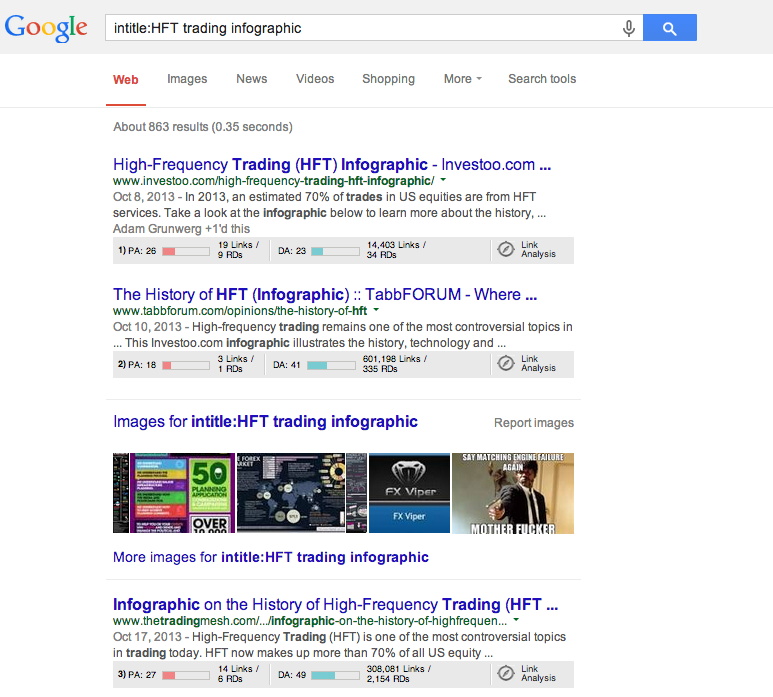Viewport: 773px width, 697px height.
Task: Click the microphone voice search icon
Action: click(629, 28)
